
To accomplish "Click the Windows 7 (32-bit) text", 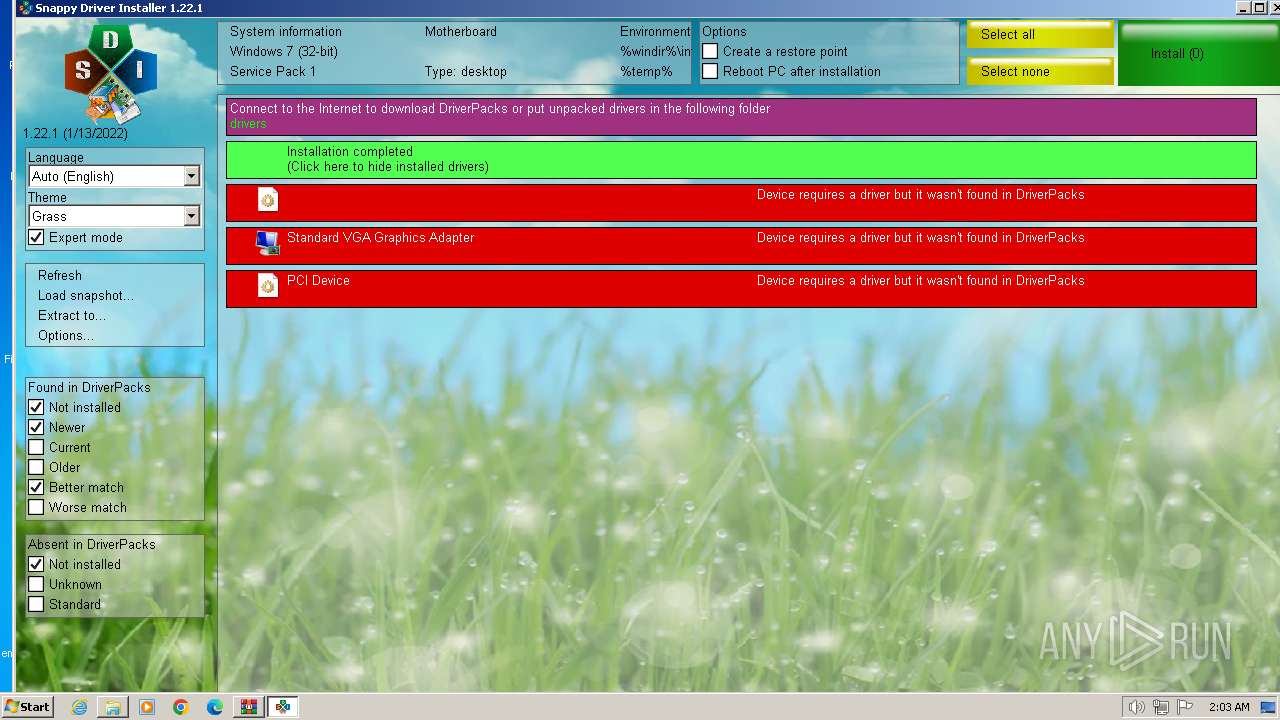I will tap(284, 51).
